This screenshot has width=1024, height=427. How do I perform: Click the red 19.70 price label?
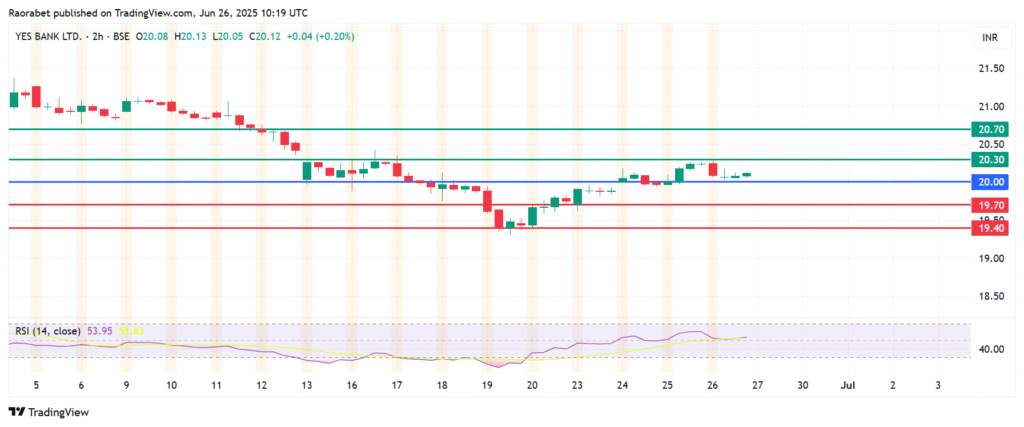coord(990,205)
